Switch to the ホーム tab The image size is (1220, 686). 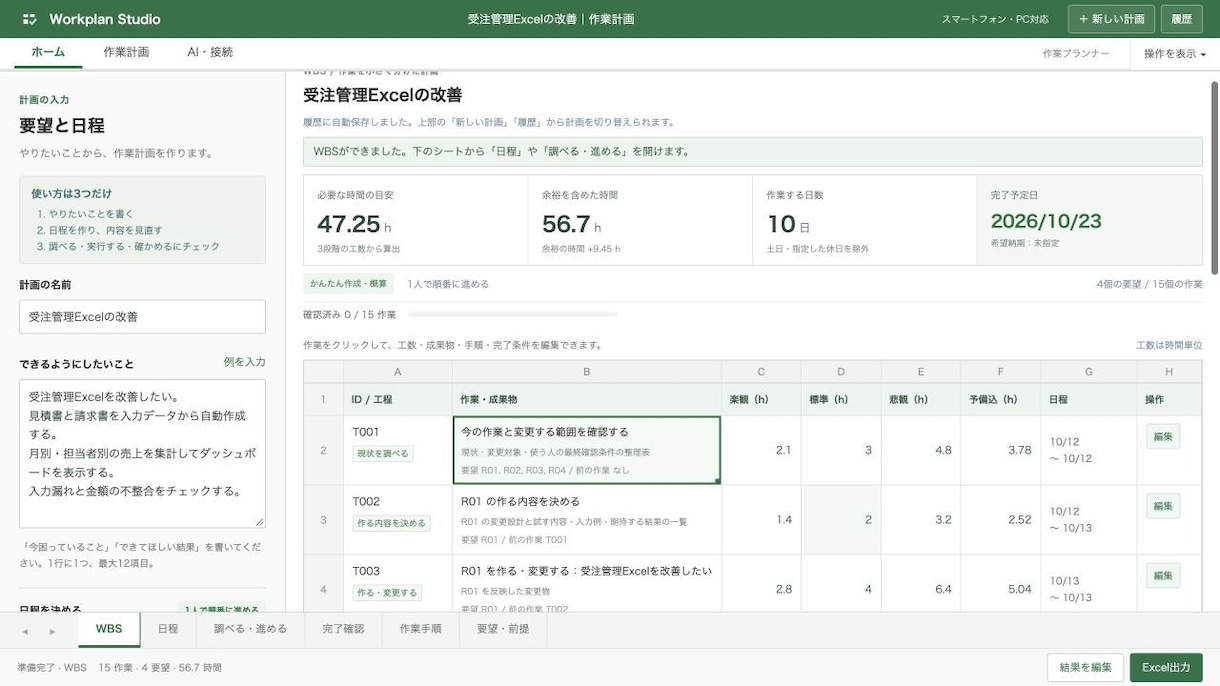click(48, 52)
